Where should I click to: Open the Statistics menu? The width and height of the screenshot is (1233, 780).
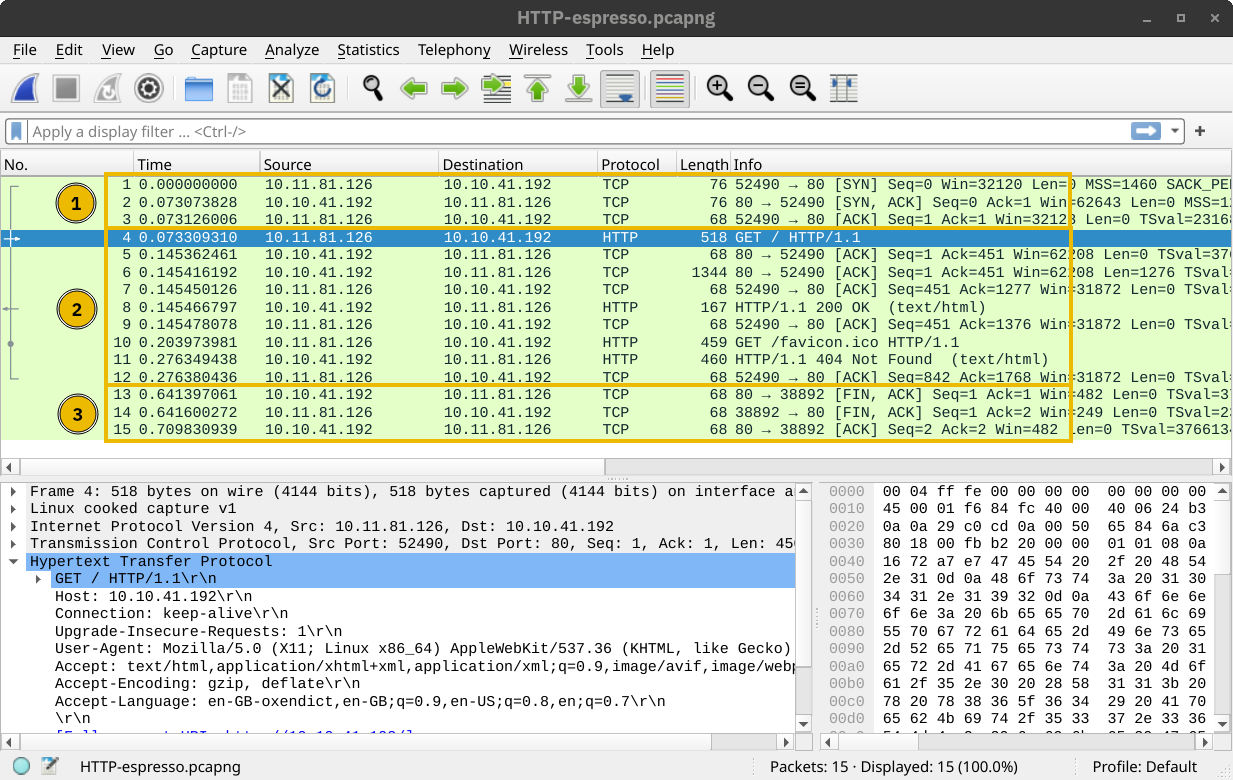point(368,50)
